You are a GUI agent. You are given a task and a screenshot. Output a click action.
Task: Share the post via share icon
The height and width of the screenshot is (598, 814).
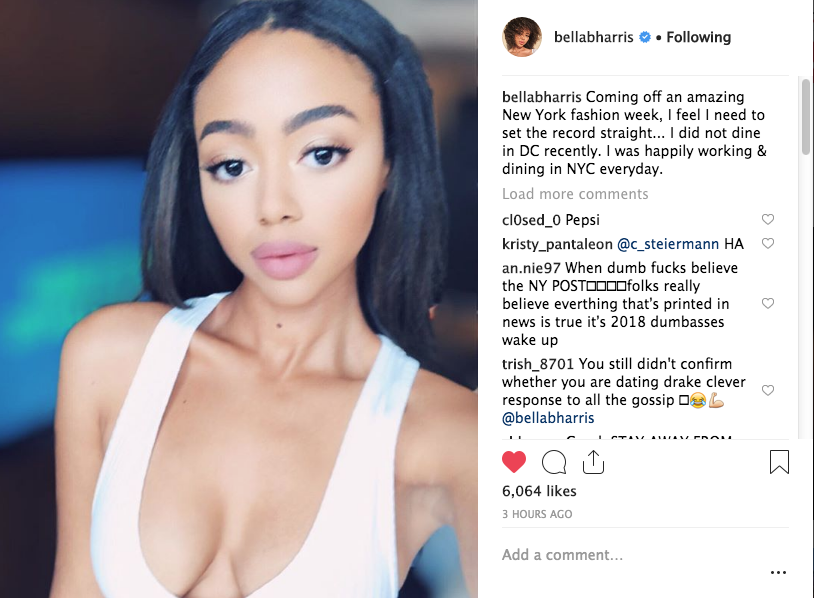(593, 461)
